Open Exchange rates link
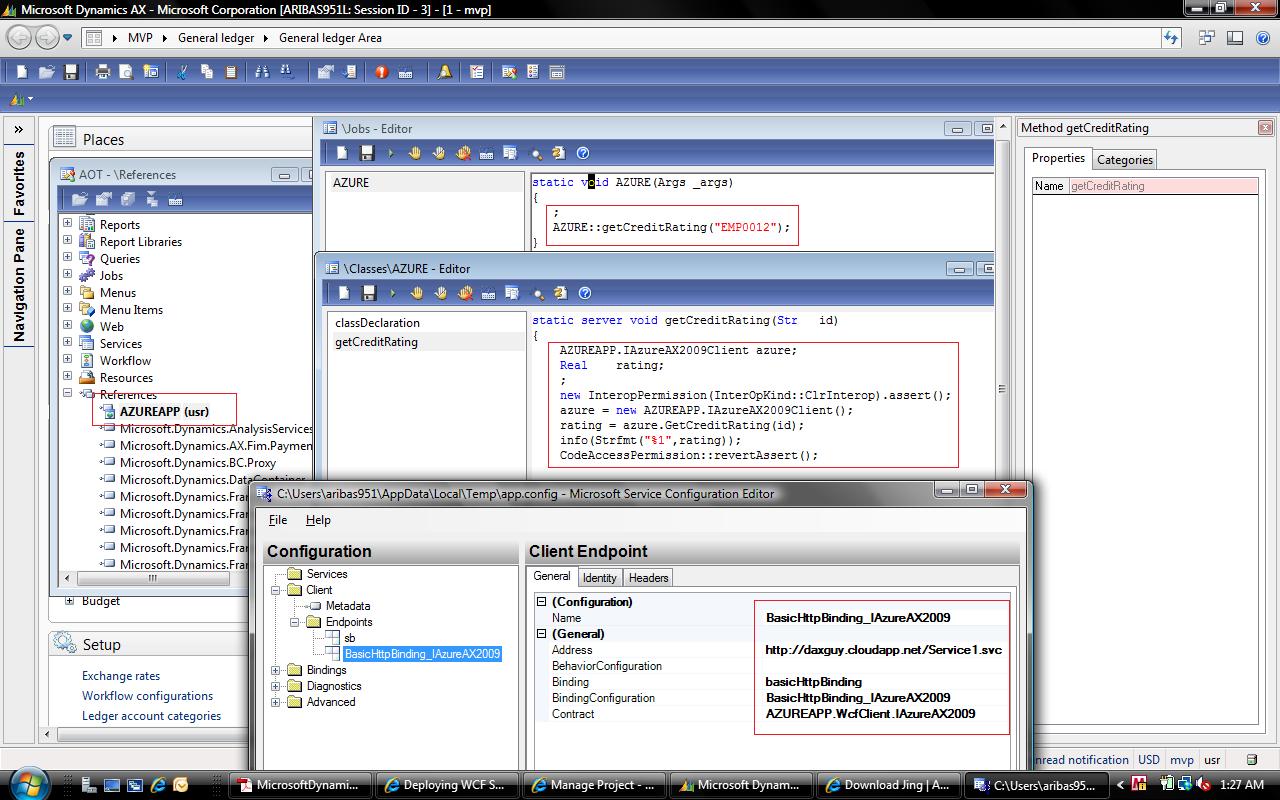The height and width of the screenshot is (800, 1280). click(x=121, y=676)
